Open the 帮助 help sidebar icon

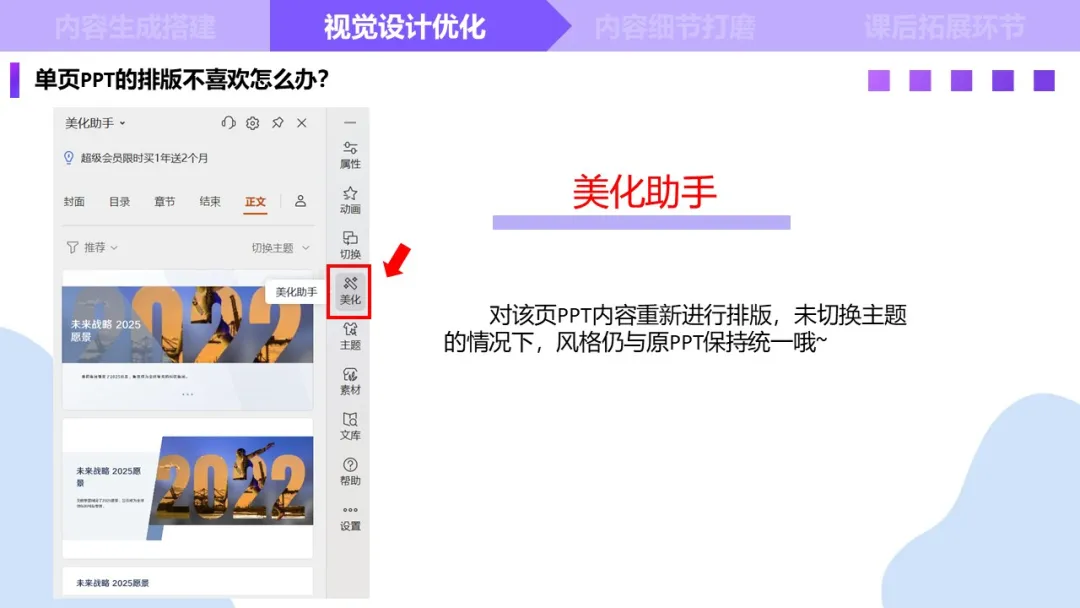tap(350, 472)
